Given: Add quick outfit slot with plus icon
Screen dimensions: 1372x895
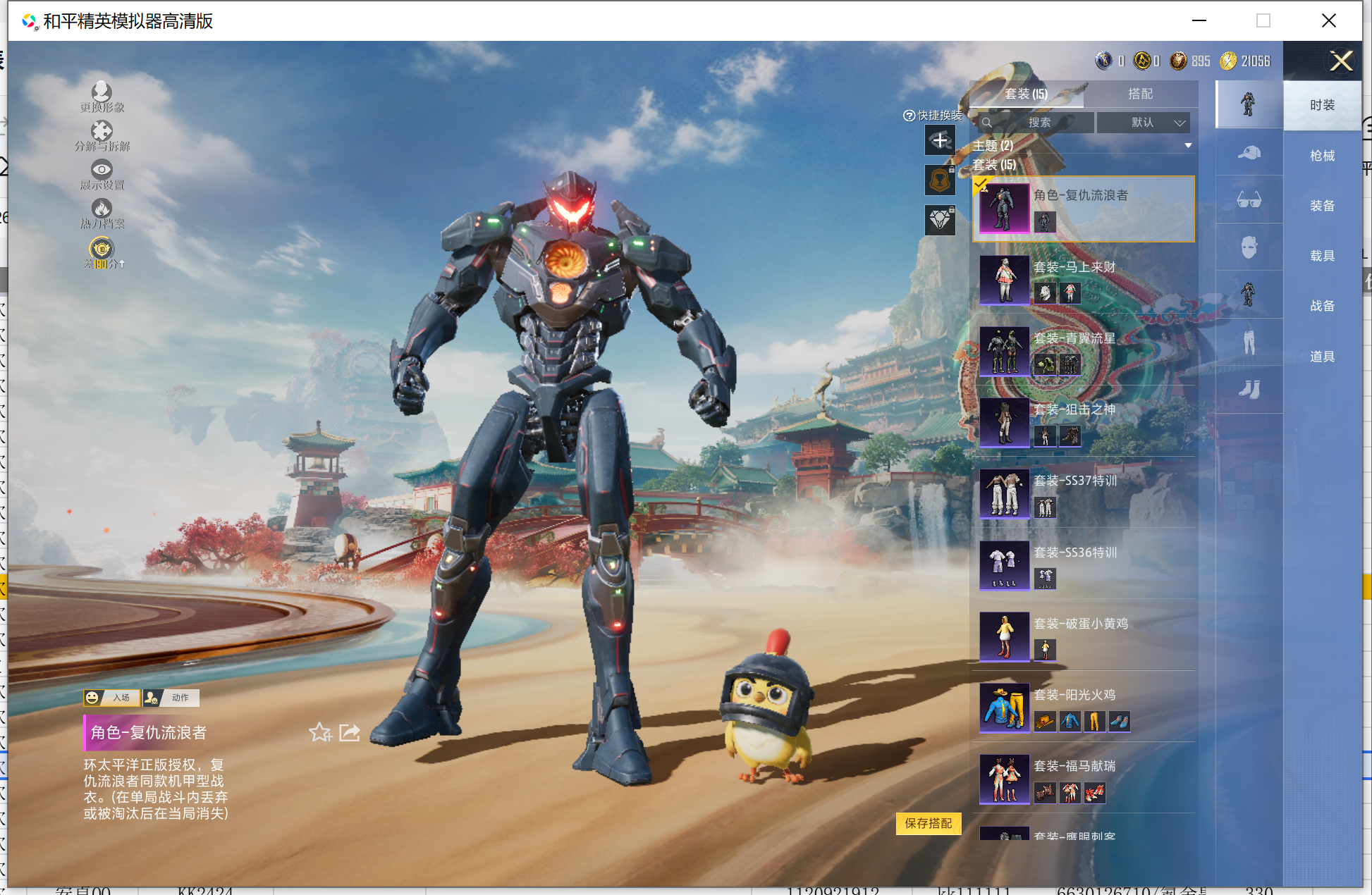Looking at the screenshot, I should click(940, 141).
